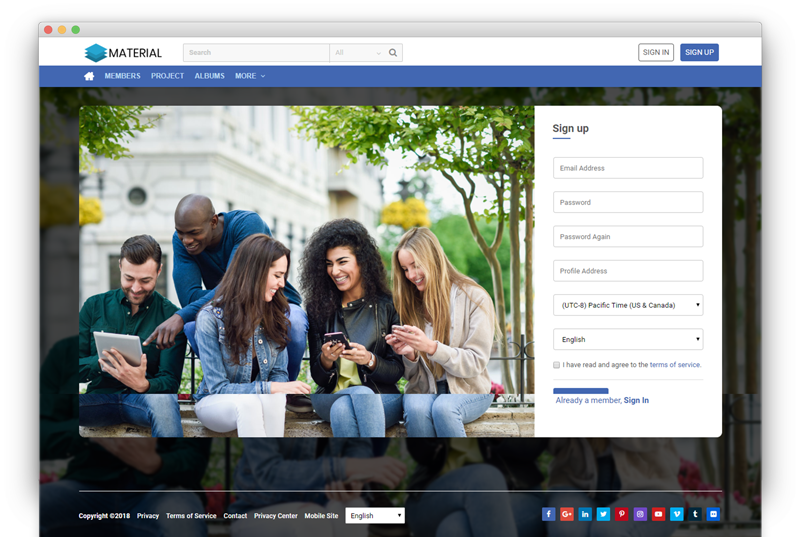Go to ALBUMS in navigation bar
The height and width of the screenshot is (537, 800).
(x=210, y=76)
